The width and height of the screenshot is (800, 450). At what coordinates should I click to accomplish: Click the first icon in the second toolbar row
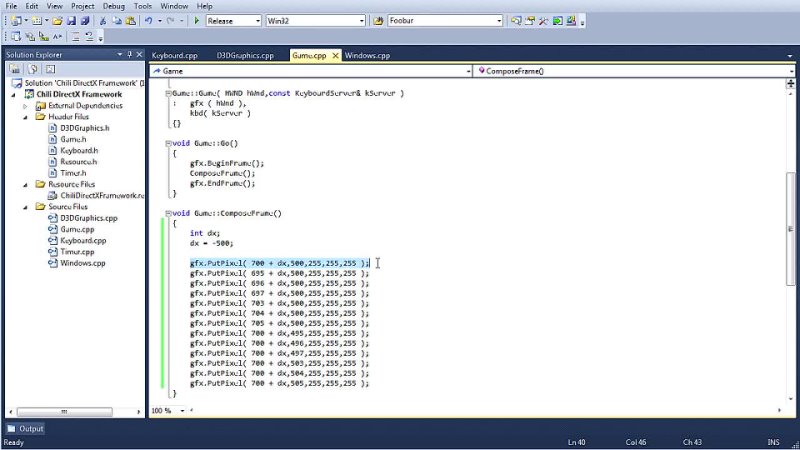(16, 37)
